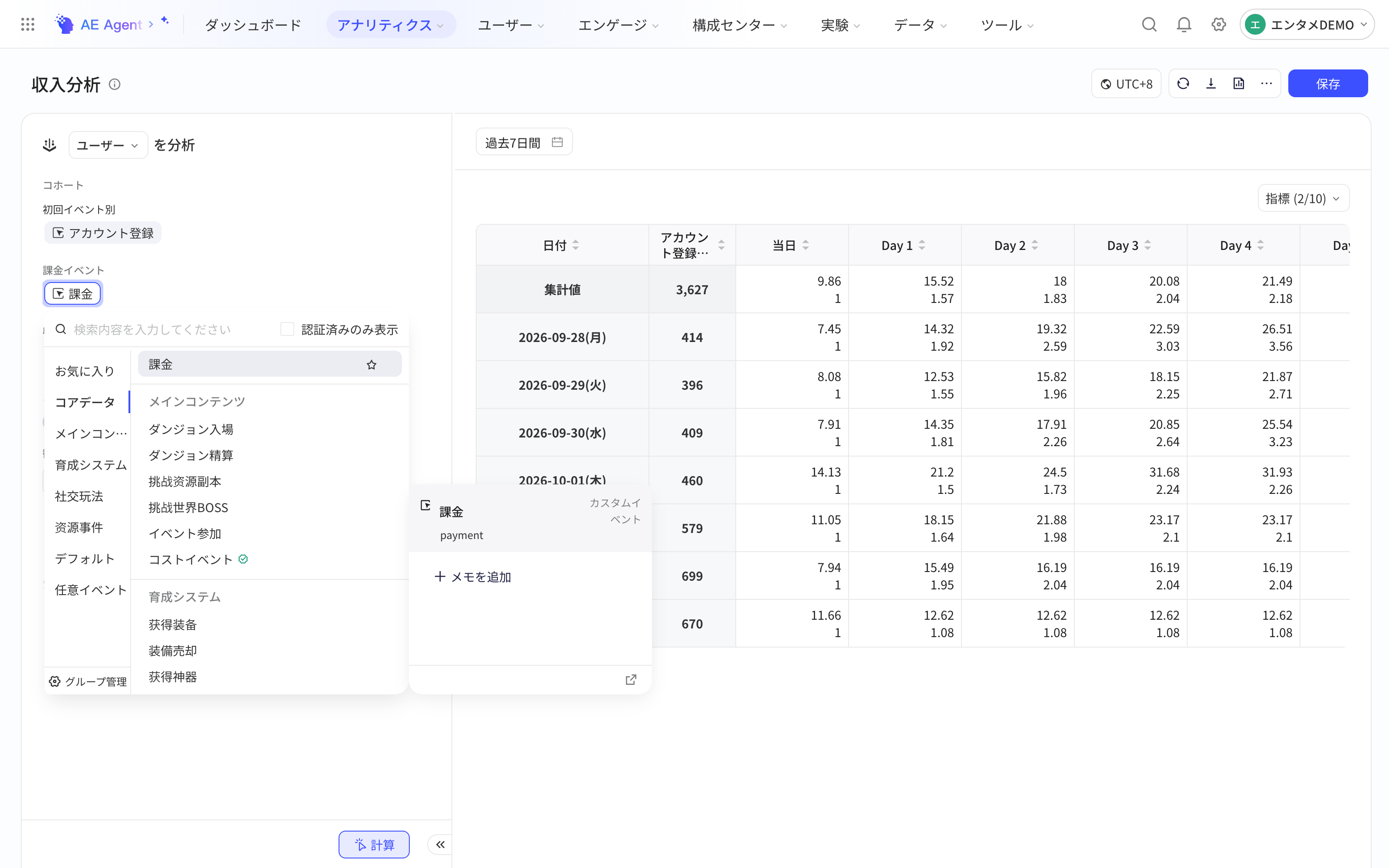The width and height of the screenshot is (1389, 868).
Task: Enable 認証済みのみ表示 checkbox
Action: tap(287, 329)
